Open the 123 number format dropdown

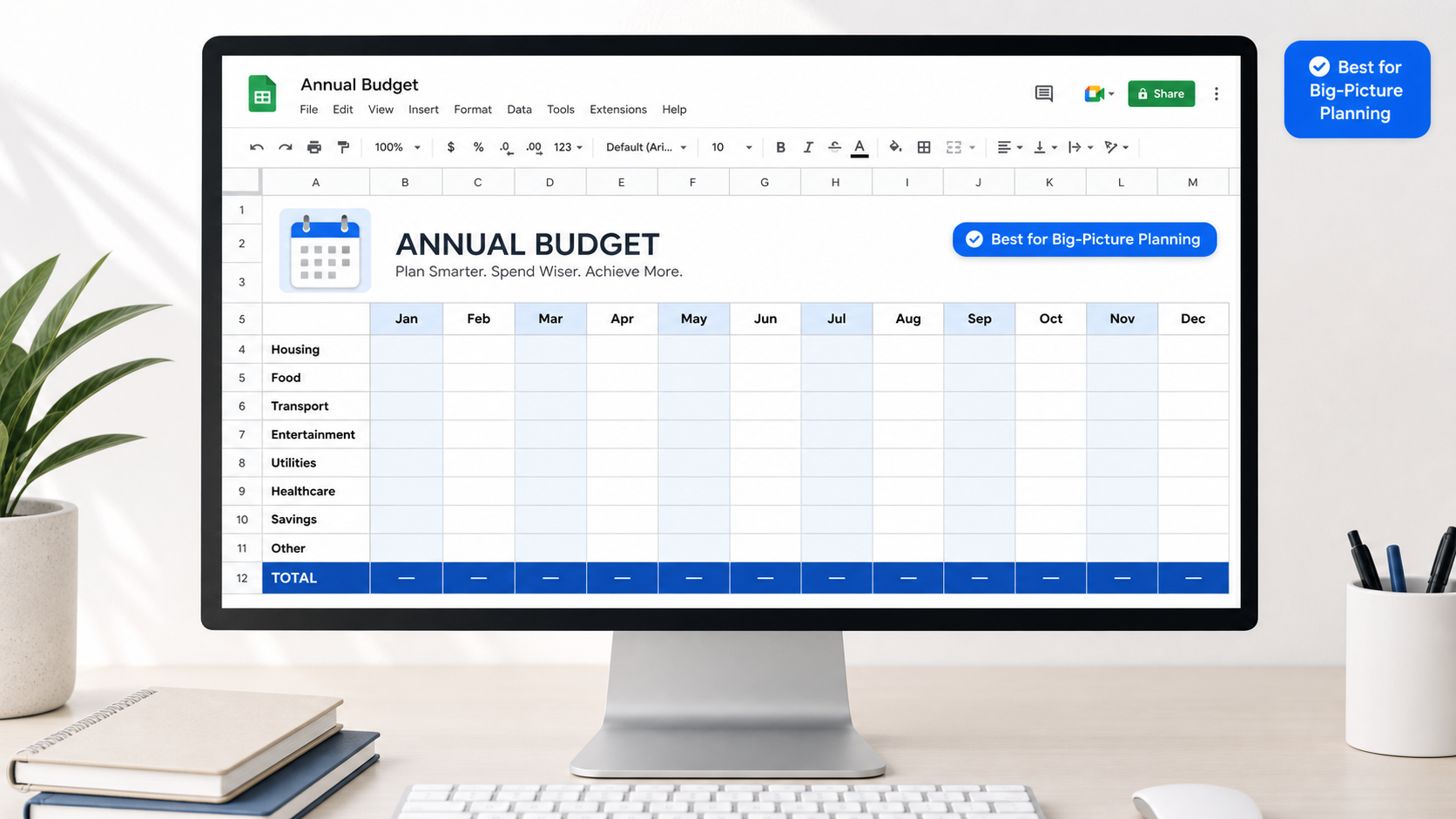[568, 147]
